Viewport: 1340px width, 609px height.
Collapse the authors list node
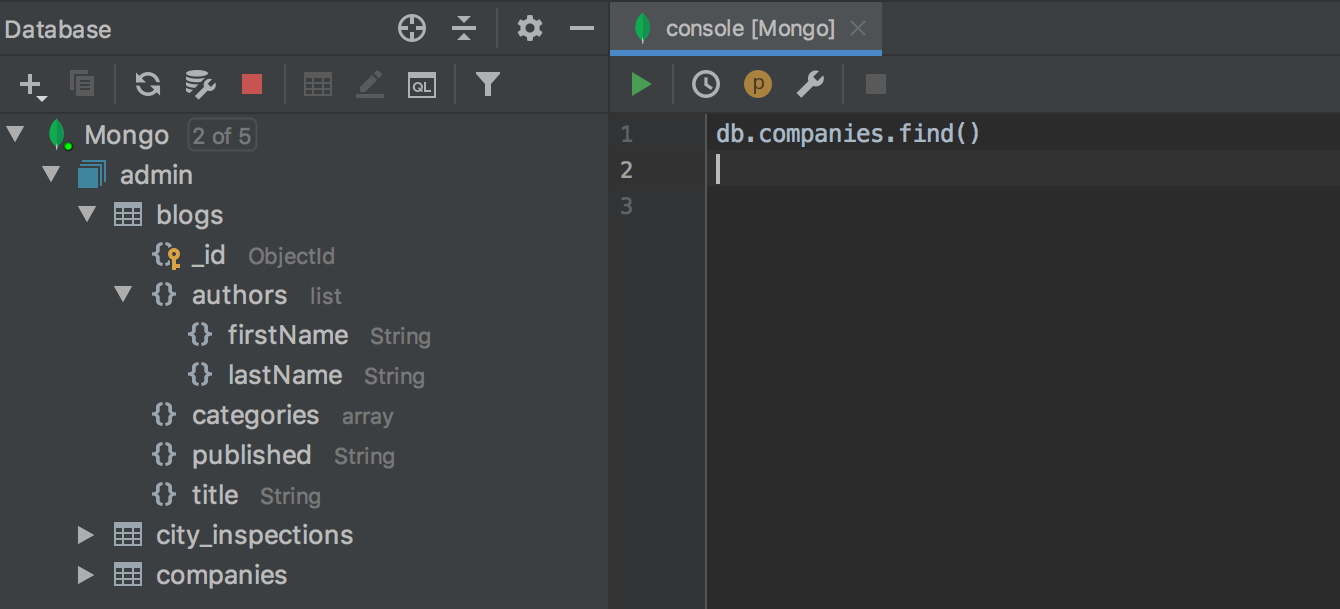coord(122,294)
